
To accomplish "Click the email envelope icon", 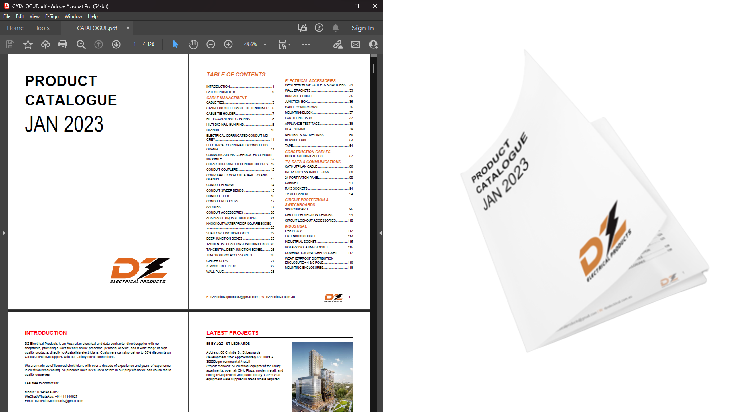I will coord(355,45).
